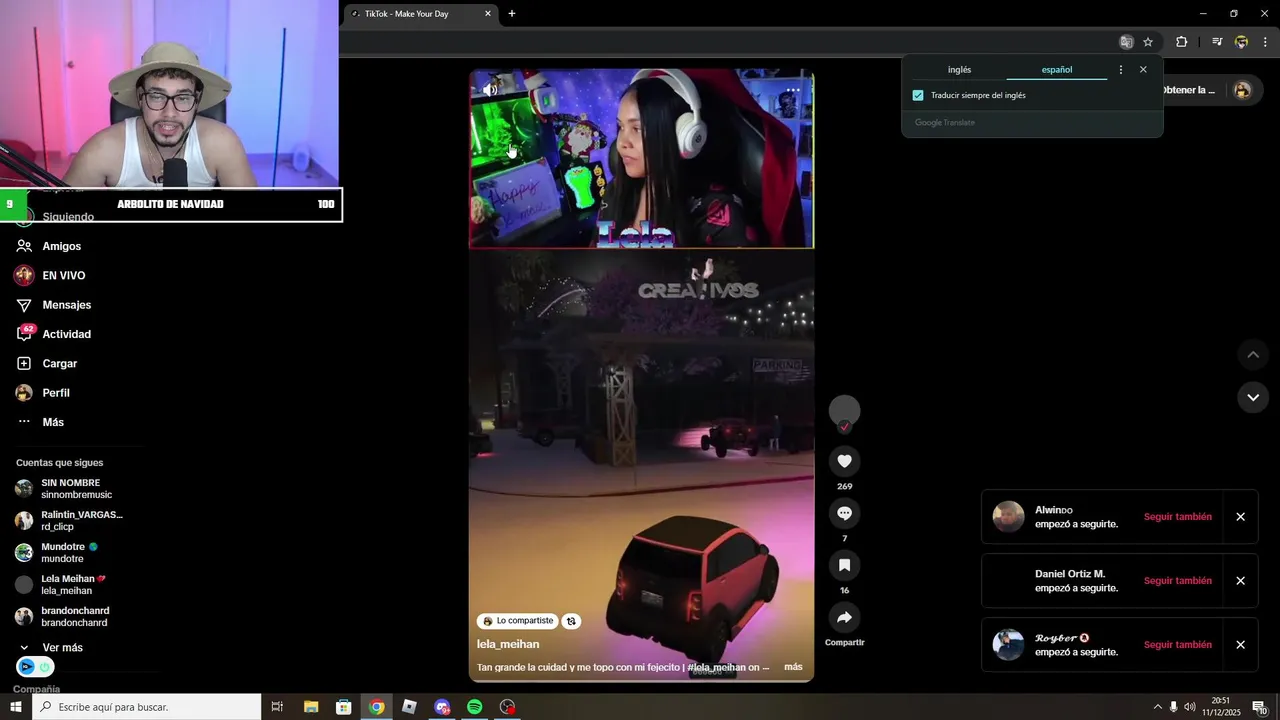Share the video with the arrow icon
This screenshot has height=720, width=1280.
pyautogui.click(x=845, y=617)
